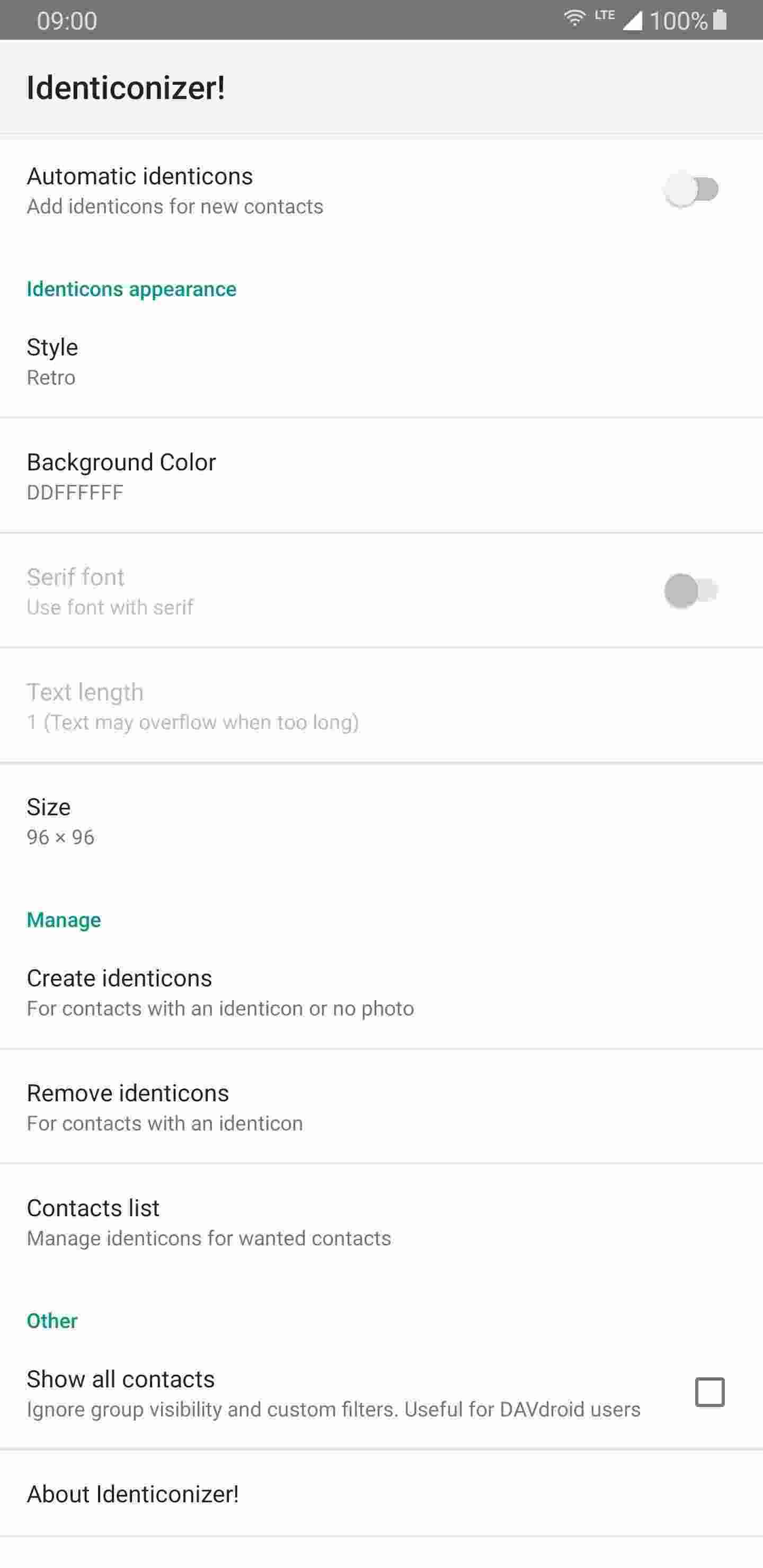The width and height of the screenshot is (763, 1568).
Task: Tap the Wi-Fi status icon
Action: point(574,19)
